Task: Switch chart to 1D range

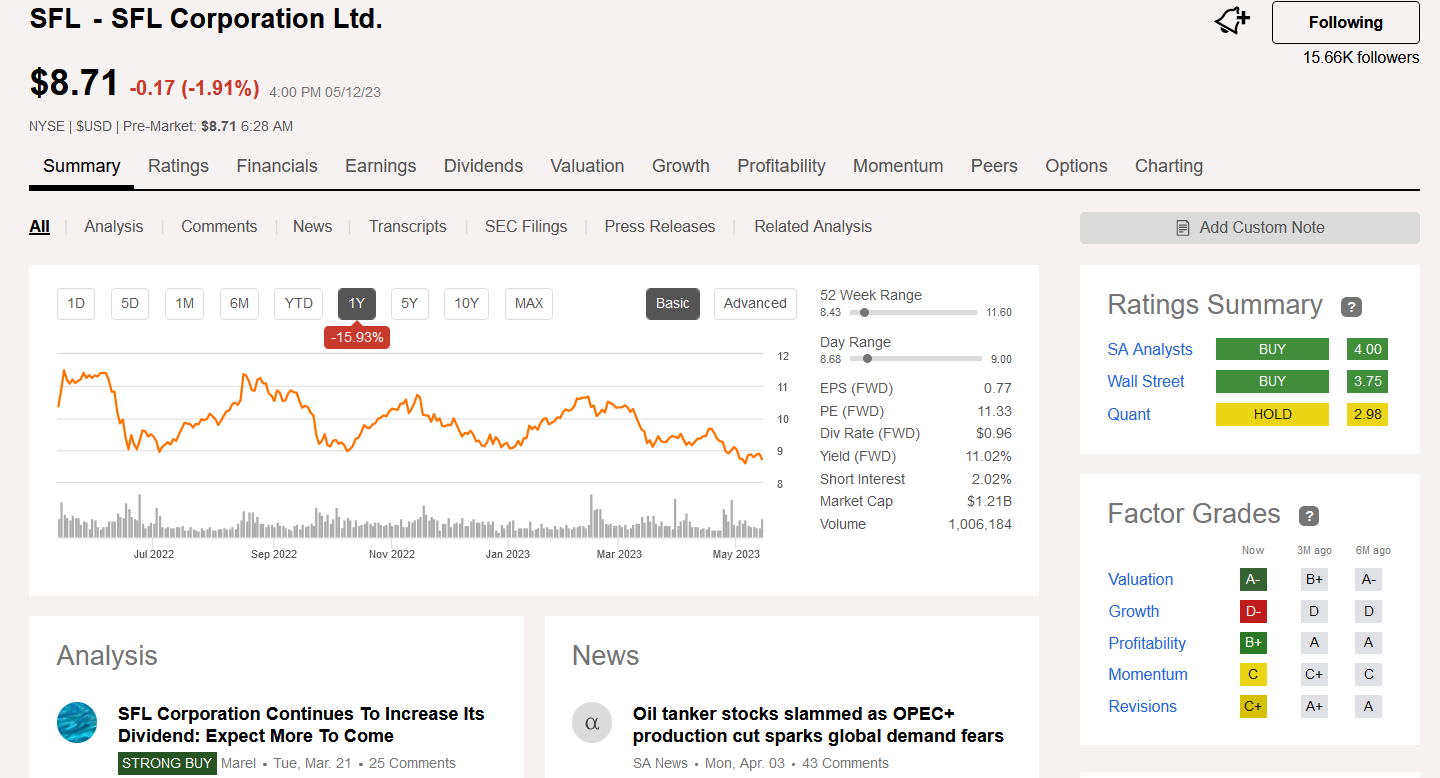Action: (76, 304)
